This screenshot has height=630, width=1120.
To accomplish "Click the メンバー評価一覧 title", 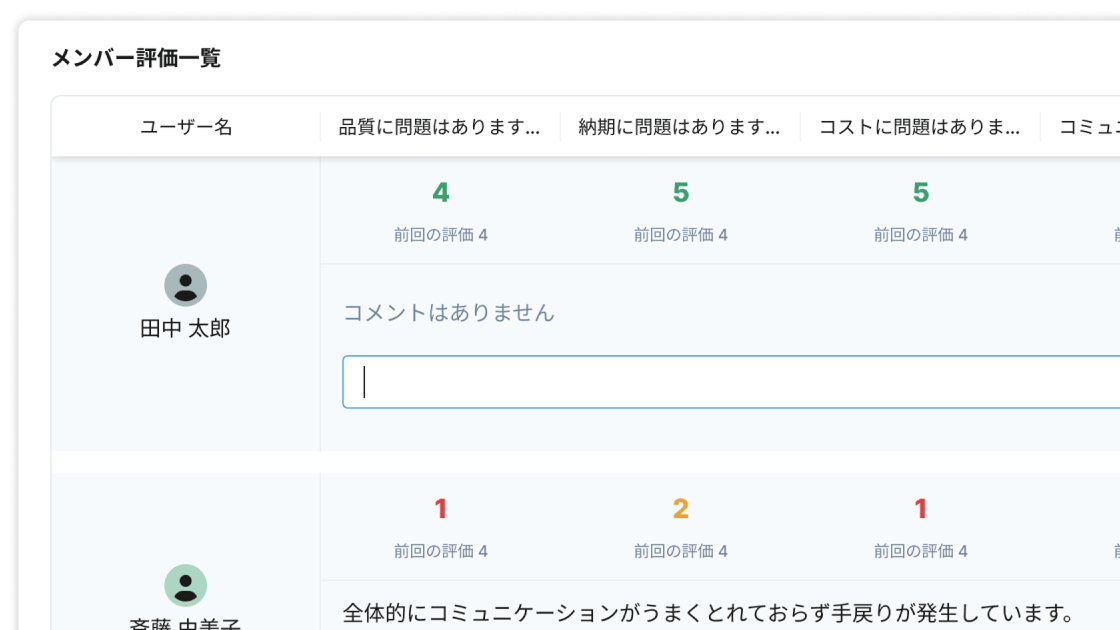I will click(x=136, y=58).
